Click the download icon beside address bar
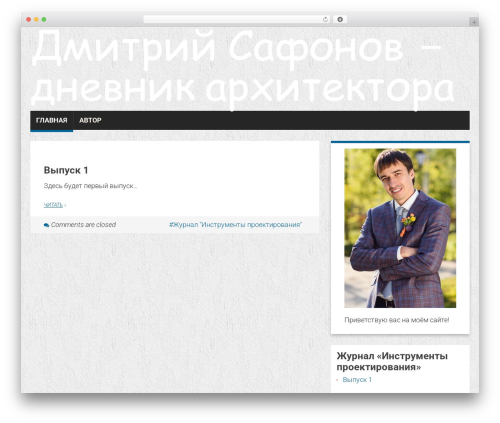 click(x=340, y=19)
